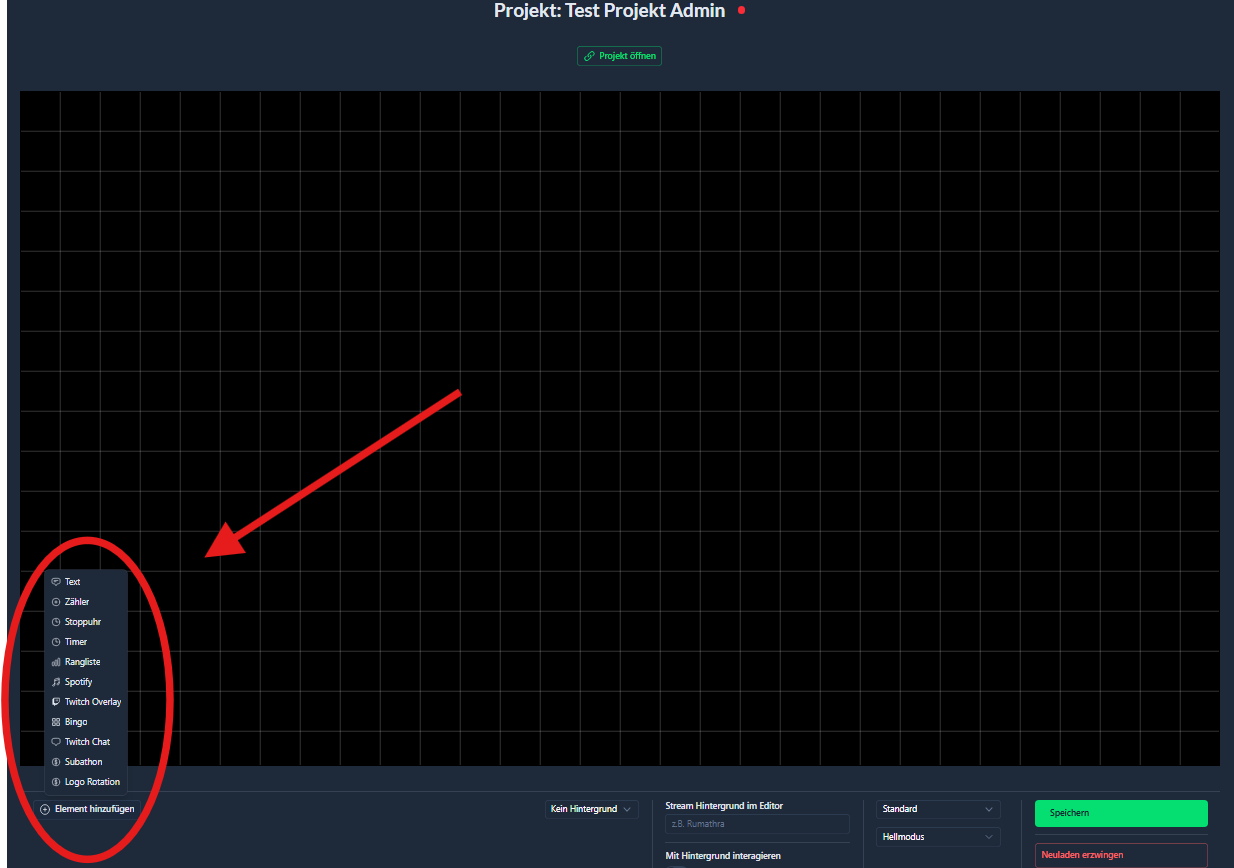This screenshot has width=1234, height=868.
Task: Click the Subathon info icon
Action: [x=55, y=761]
